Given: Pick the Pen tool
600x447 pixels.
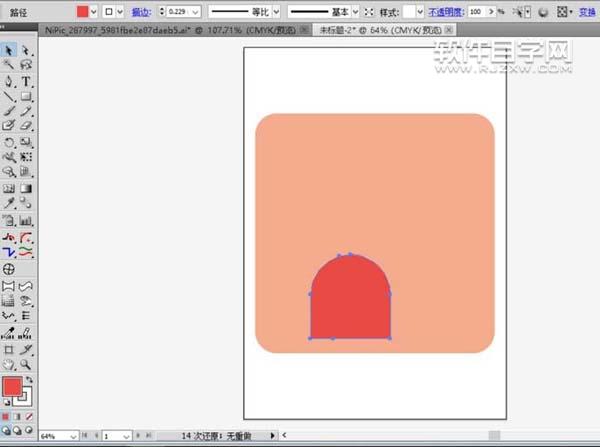Looking at the screenshot, I should coord(9,81).
